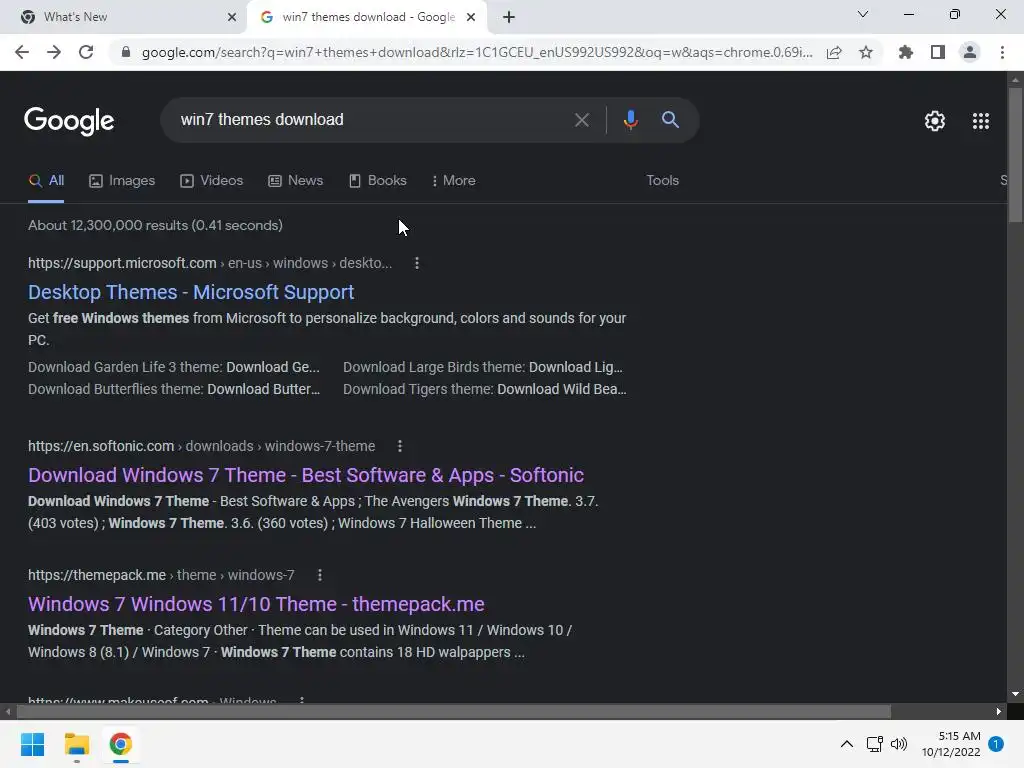
Task: Select the All results tab
Action: (46, 181)
